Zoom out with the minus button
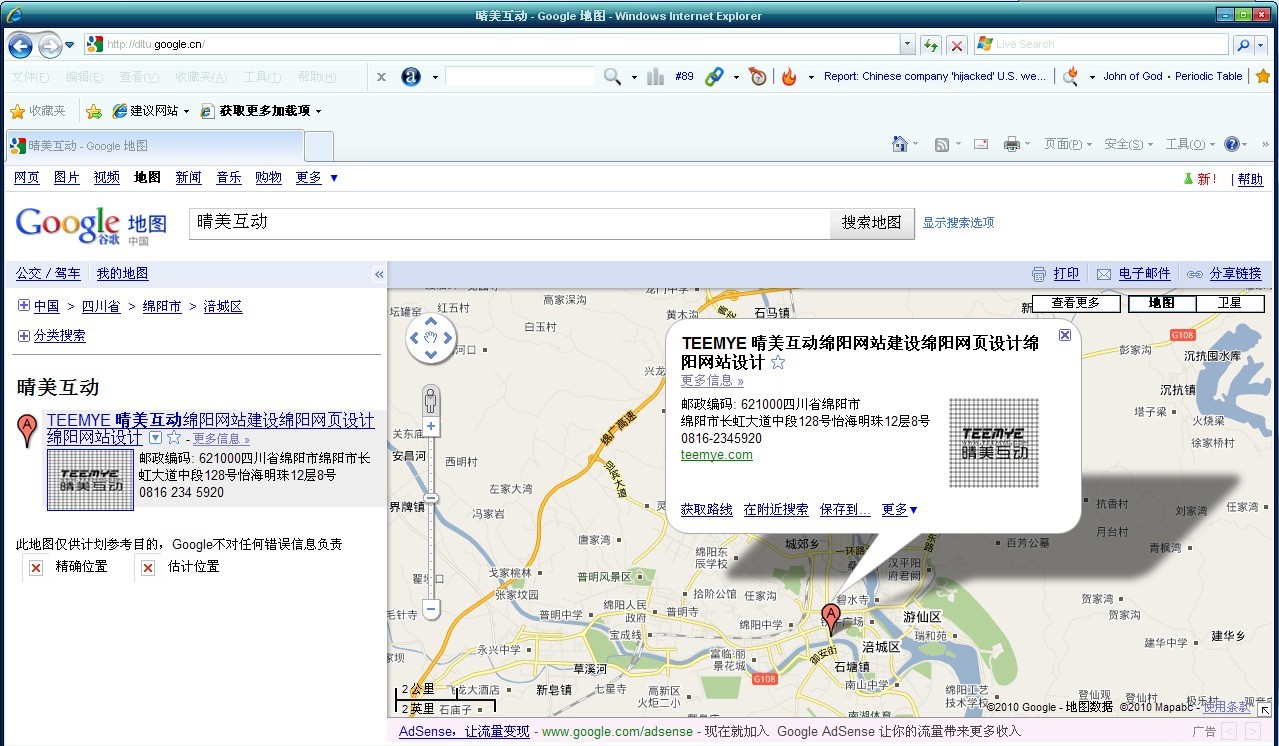This screenshot has height=746, width=1279. click(x=431, y=607)
